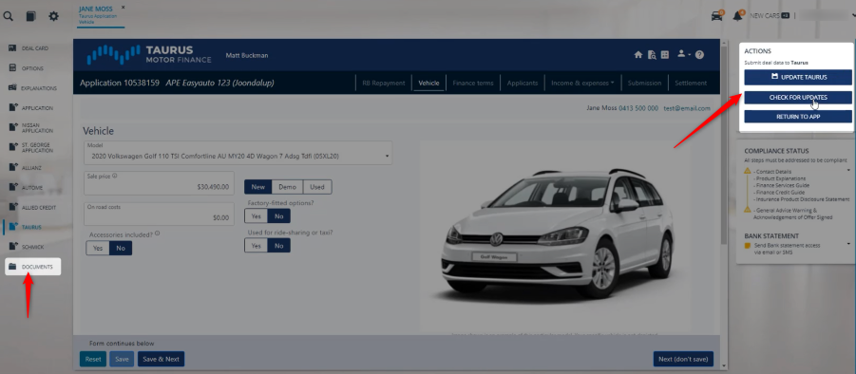Set Factory-fitted options to Yes

click(256, 216)
